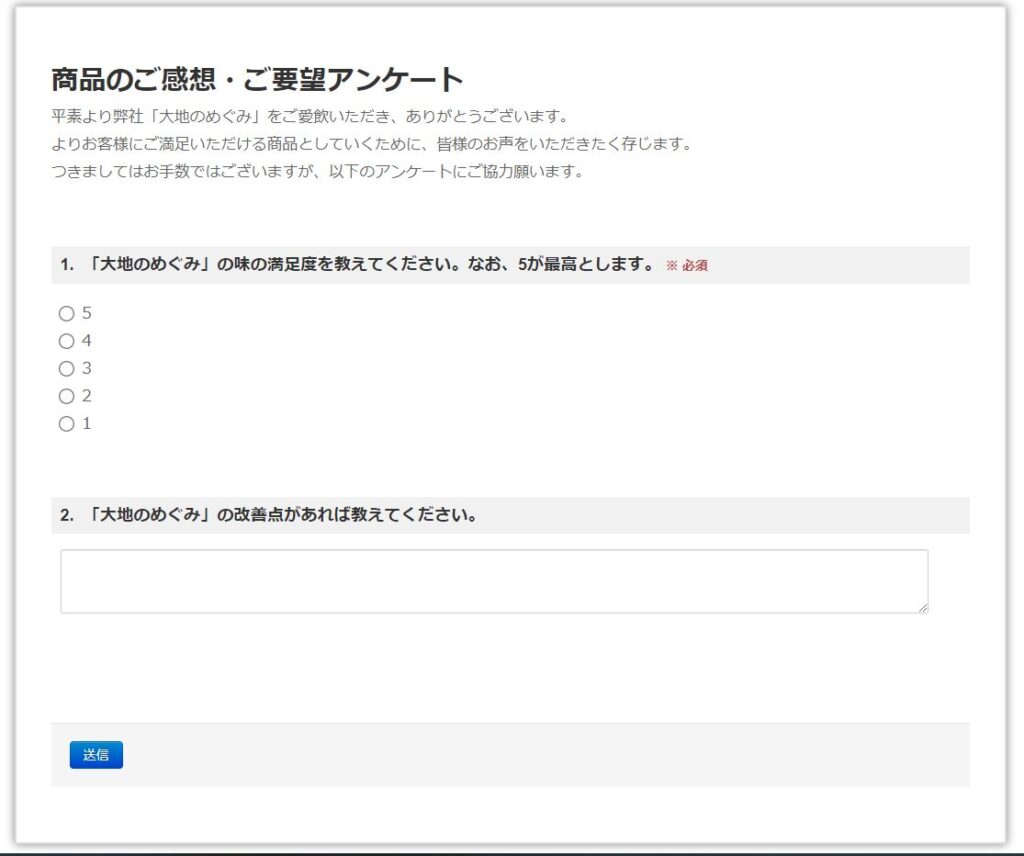Pick the rating 2 radio button

(x=67, y=396)
